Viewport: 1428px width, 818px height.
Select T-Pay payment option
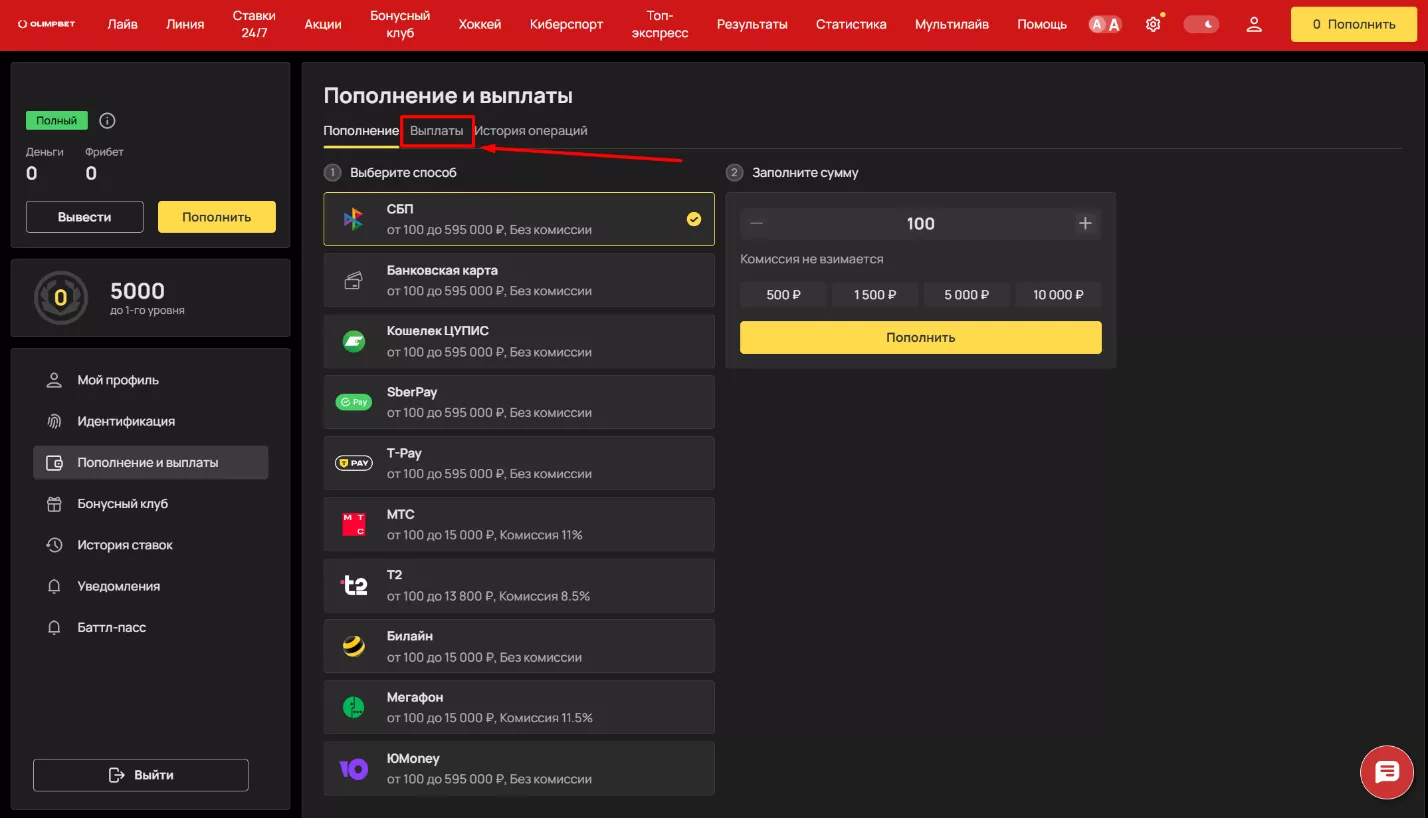click(x=519, y=463)
